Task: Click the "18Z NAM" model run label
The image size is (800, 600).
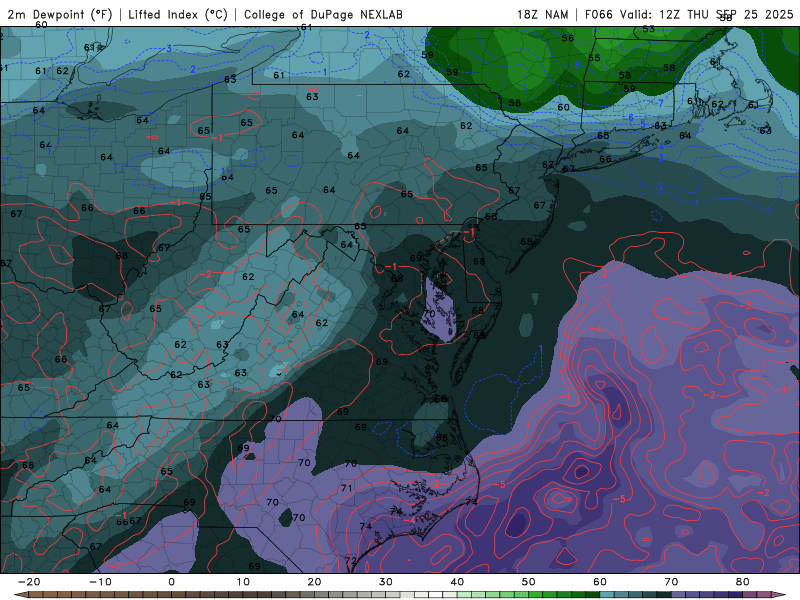Action: click(542, 14)
